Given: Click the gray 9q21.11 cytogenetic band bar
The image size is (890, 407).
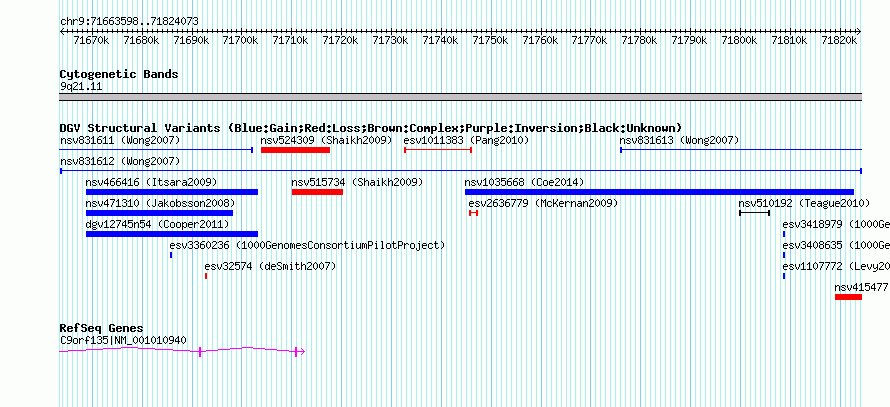Looking at the screenshot, I should tap(461, 96).
